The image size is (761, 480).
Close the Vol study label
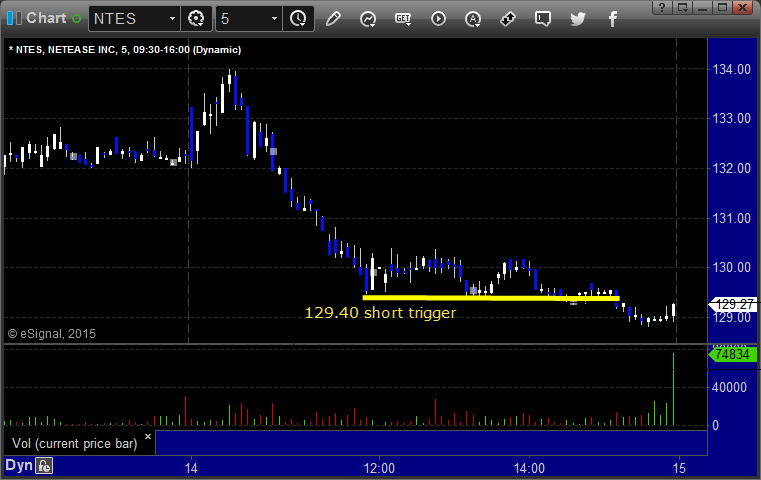click(148, 436)
